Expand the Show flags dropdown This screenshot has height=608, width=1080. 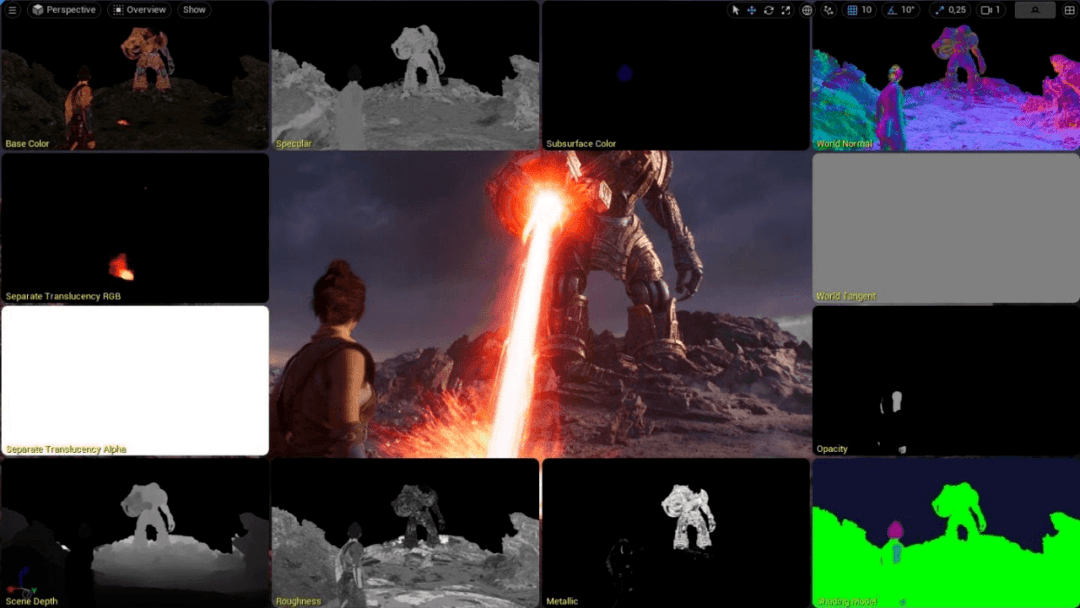(x=193, y=10)
